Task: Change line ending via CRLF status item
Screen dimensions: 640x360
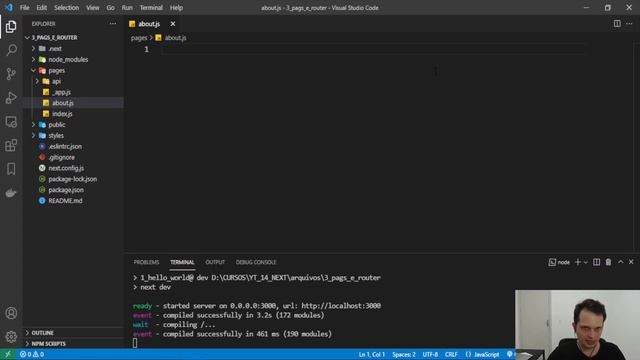Action: [451, 354]
